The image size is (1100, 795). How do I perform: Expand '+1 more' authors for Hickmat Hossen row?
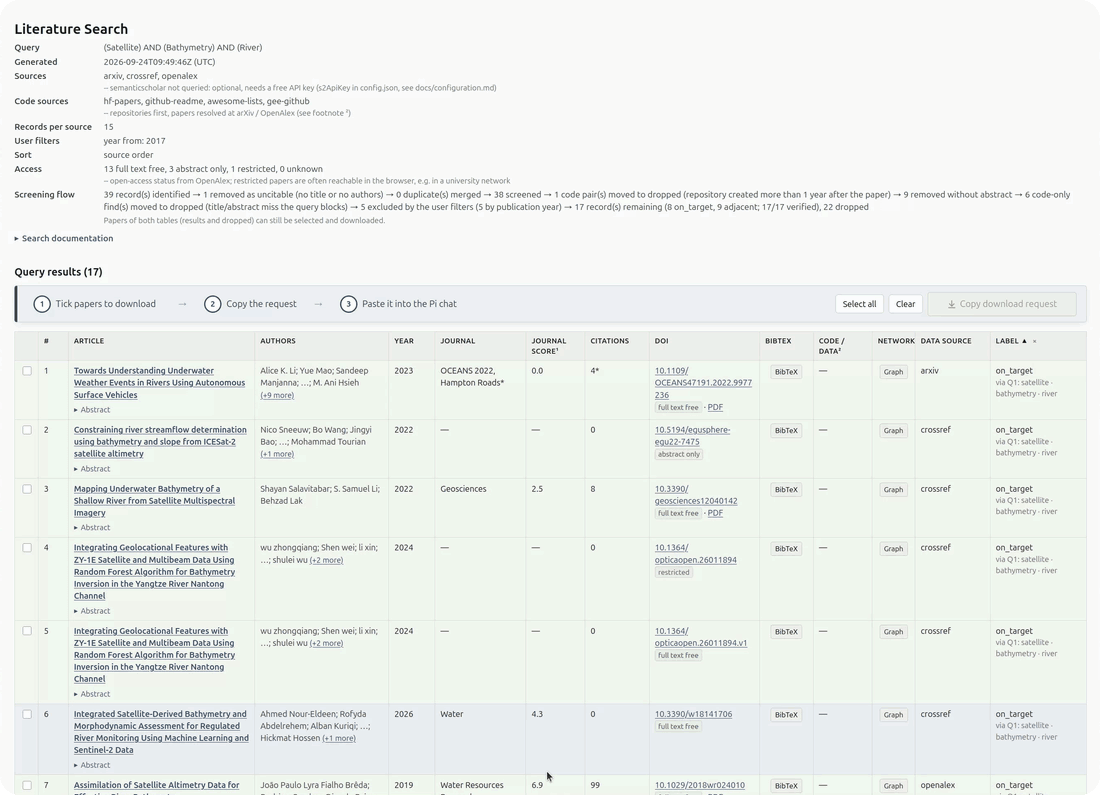tap(339, 738)
